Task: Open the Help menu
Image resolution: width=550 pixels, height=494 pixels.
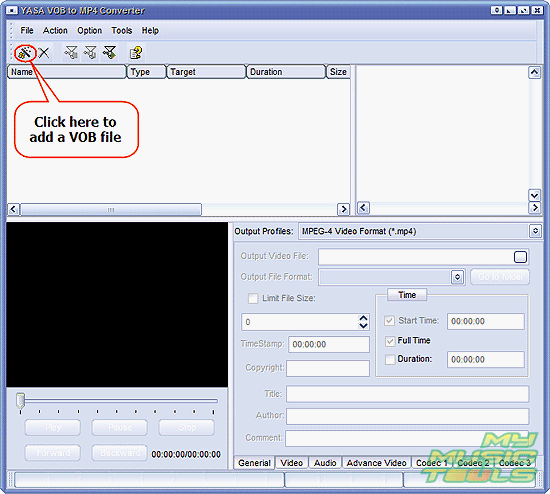Action: pos(150,31)
